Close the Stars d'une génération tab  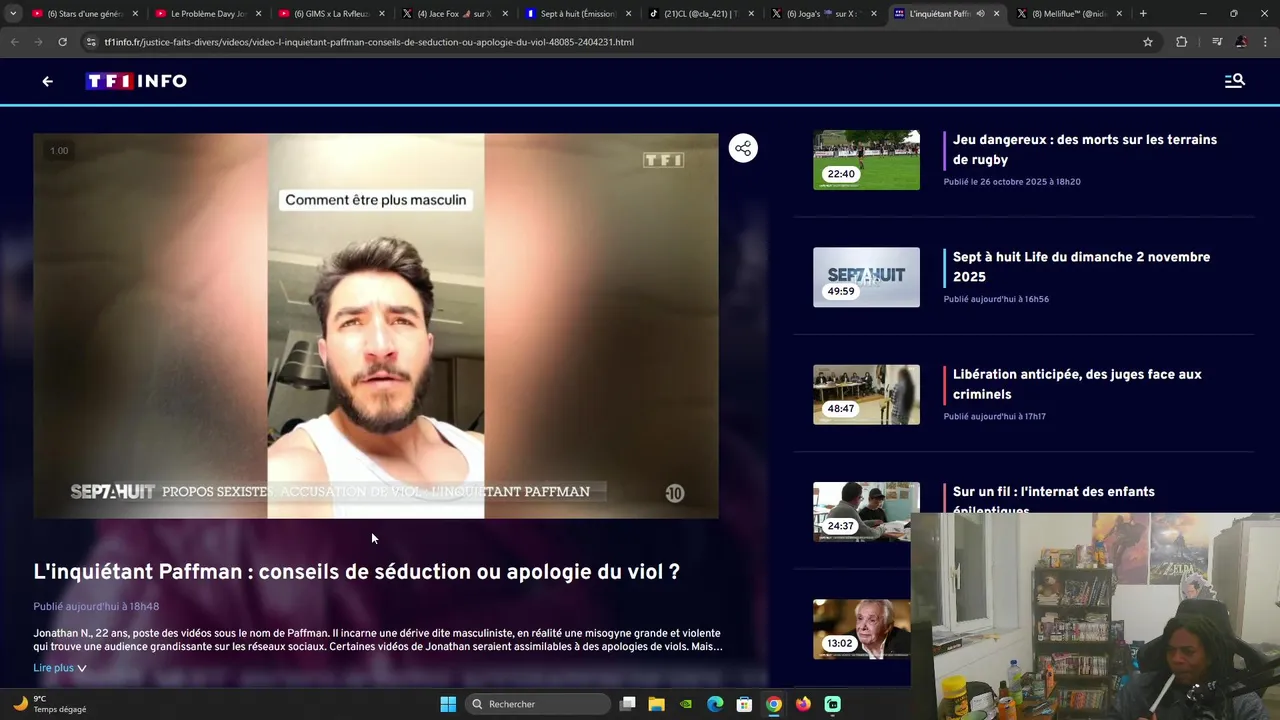tap(135, 14)
